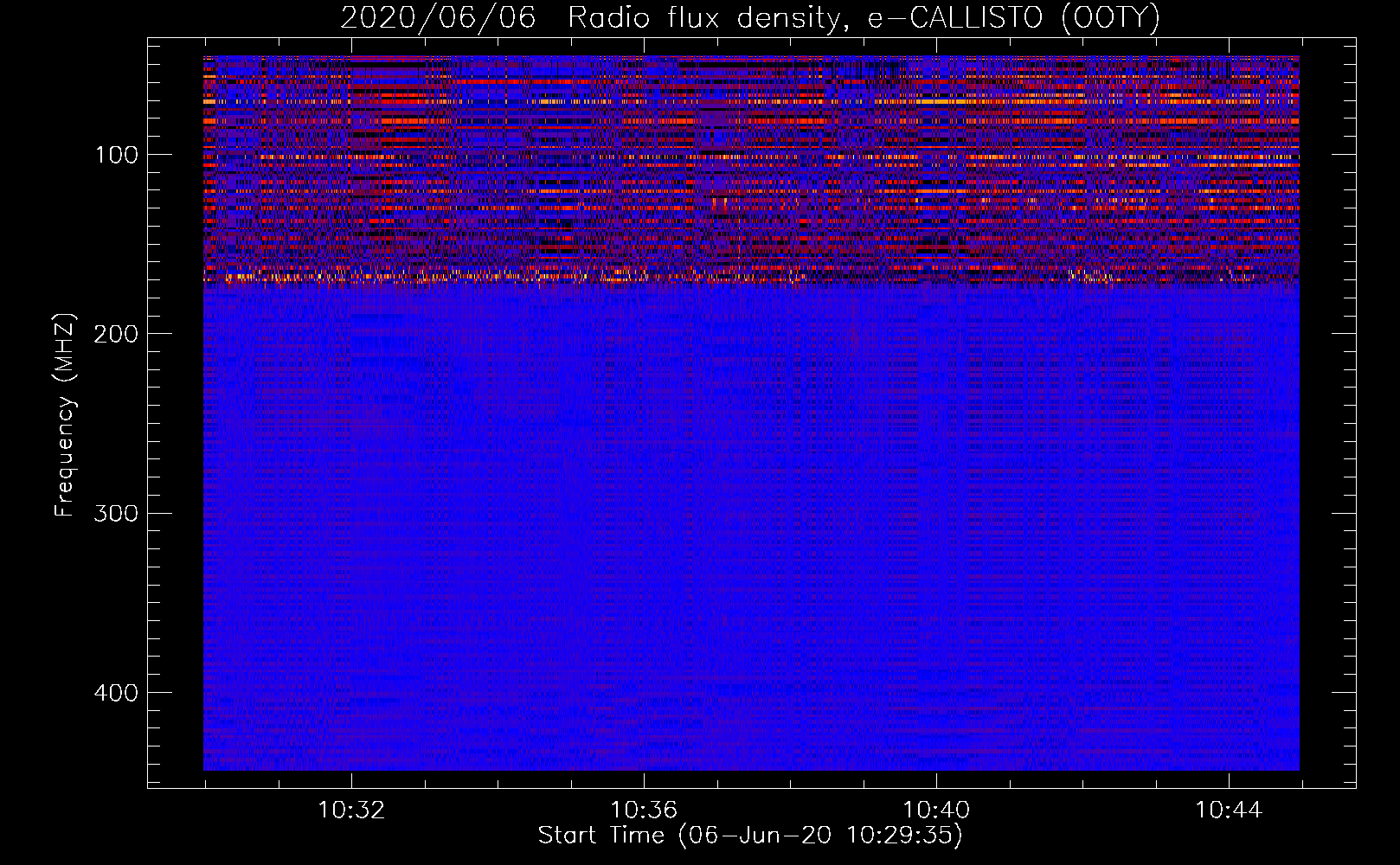This screenshot has height=865, width=1400.
Task: Click the 10:40 time tick label
Action: pos(936,811)
